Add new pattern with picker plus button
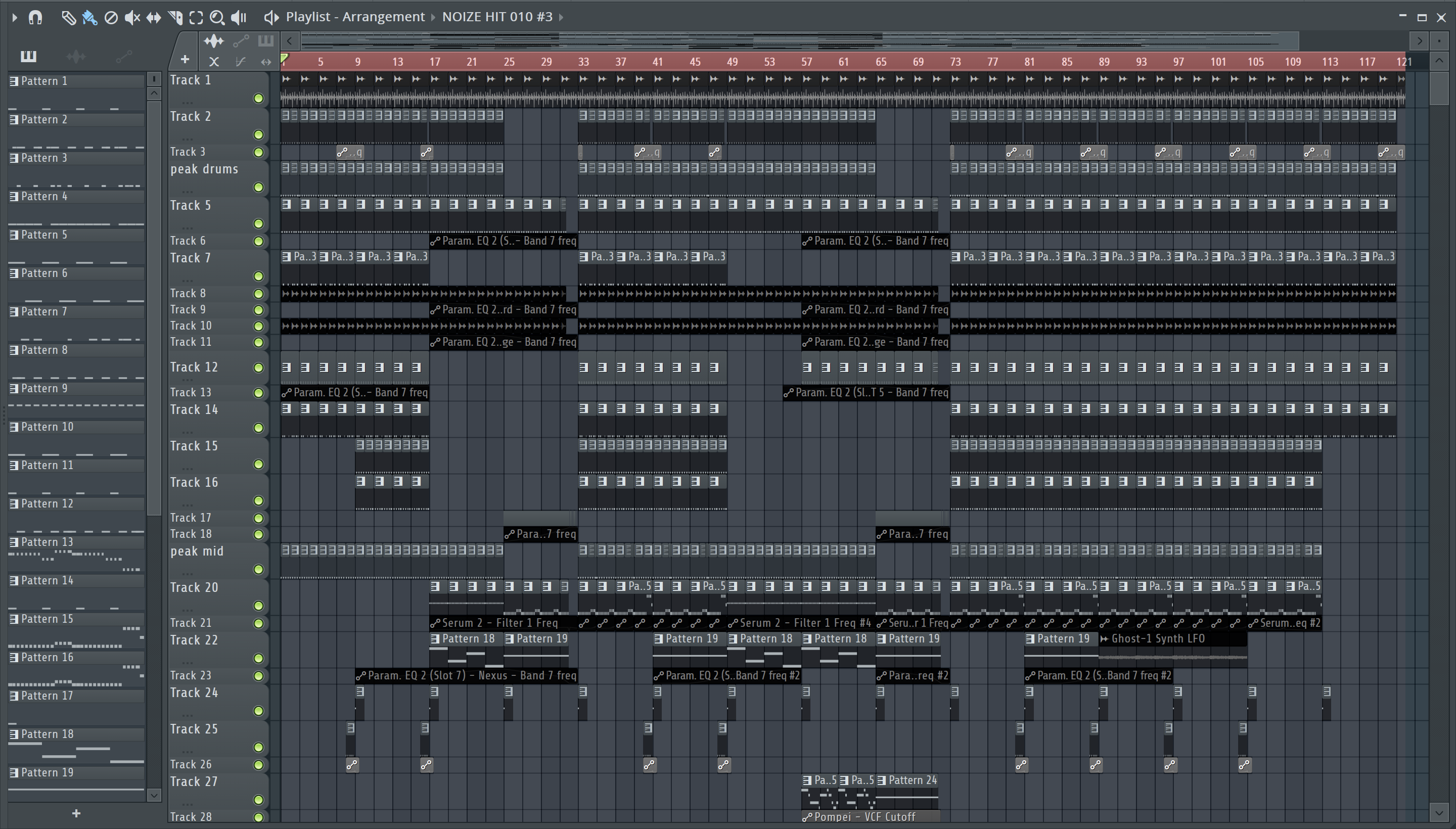This screenshot has width=1456, height=829. click(x=76, y=814)
